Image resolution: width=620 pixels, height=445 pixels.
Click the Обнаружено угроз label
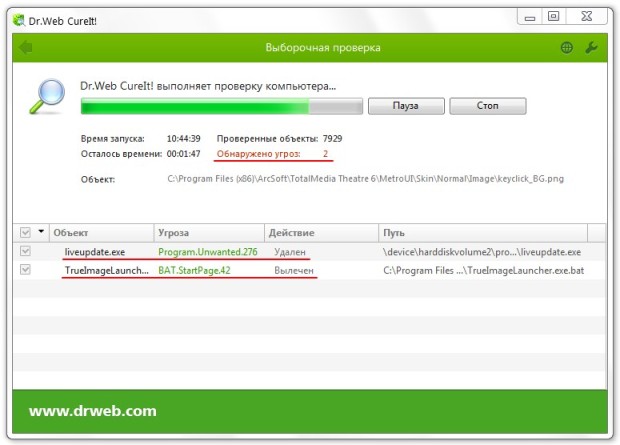(259, 154)
